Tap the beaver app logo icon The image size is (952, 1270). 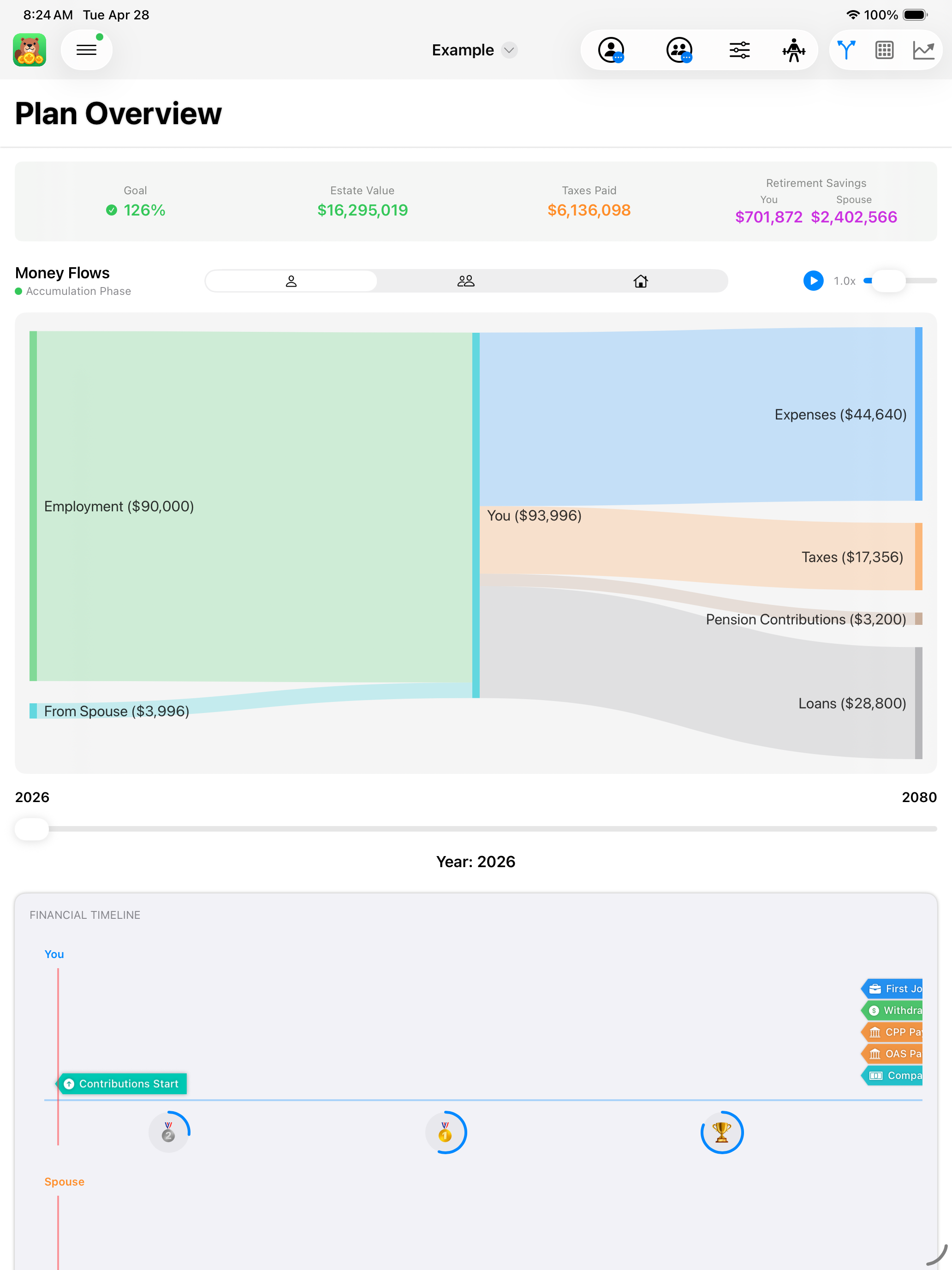(29, 50)
